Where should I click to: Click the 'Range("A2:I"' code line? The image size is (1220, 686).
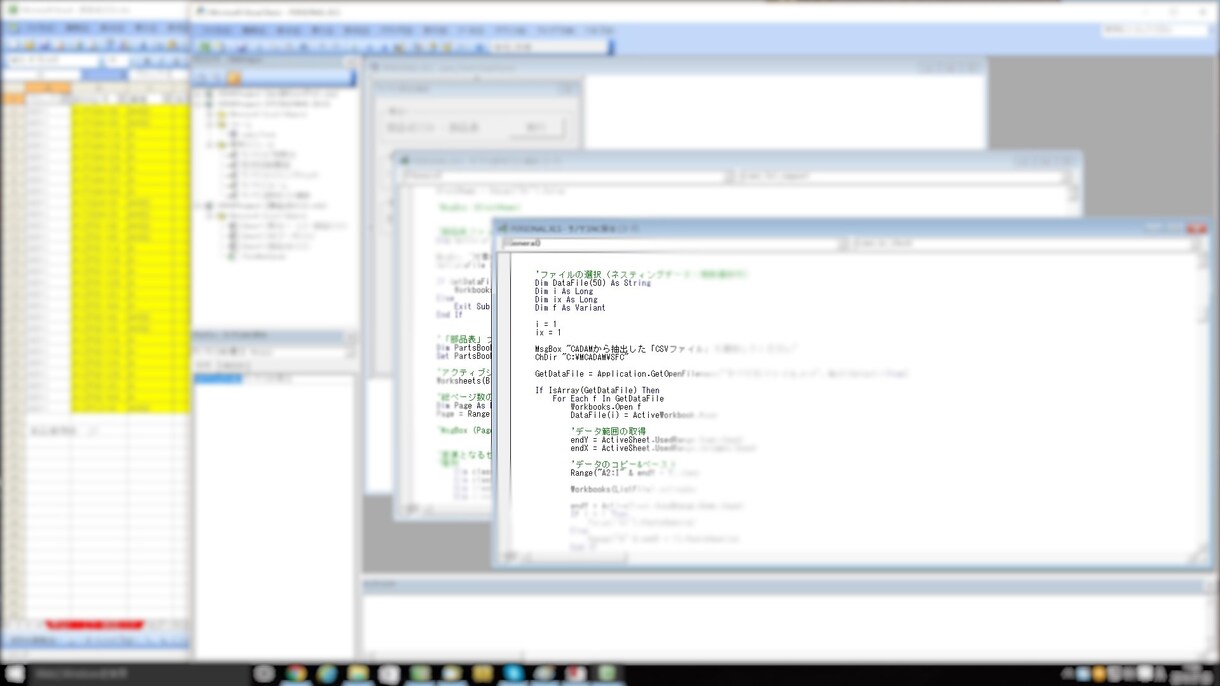point(634,472)
